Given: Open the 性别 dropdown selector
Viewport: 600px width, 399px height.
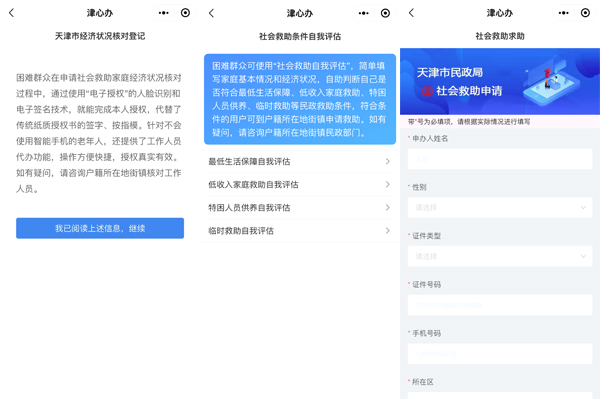Looking at the screenshot, I should point(500,208).
